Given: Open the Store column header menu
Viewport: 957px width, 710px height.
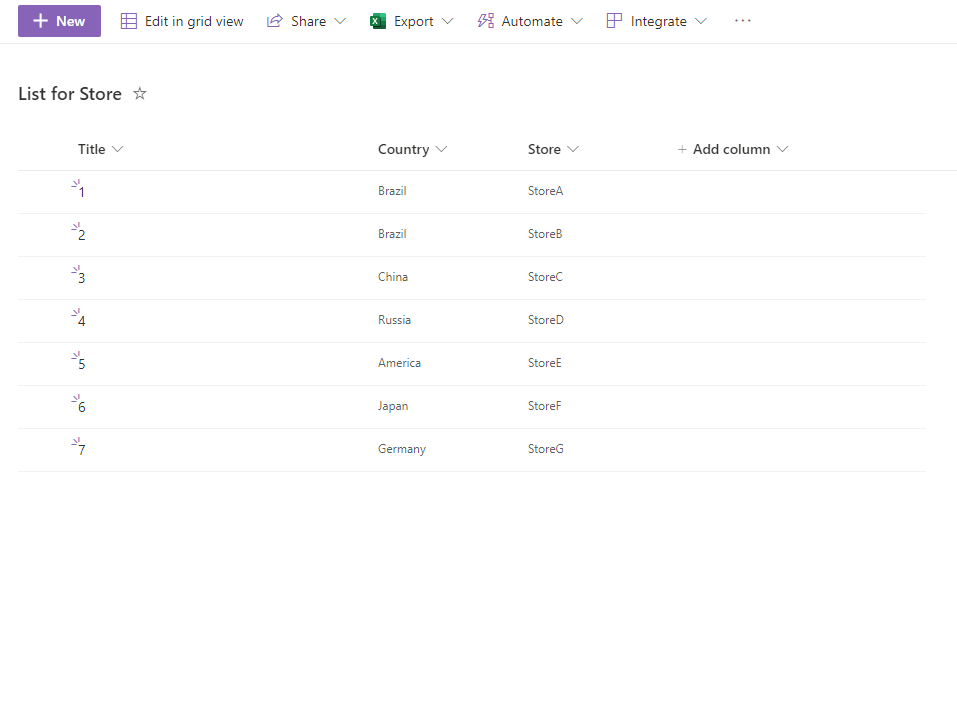Looking at the screenshot, I should coord(554,150).
